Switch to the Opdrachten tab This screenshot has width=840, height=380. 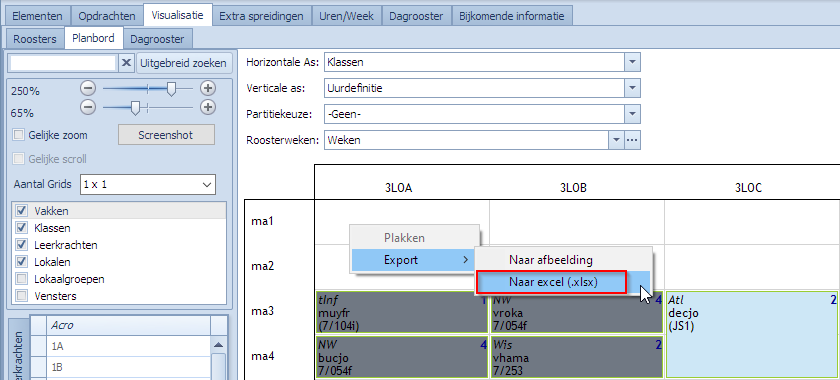coord(107,16)
